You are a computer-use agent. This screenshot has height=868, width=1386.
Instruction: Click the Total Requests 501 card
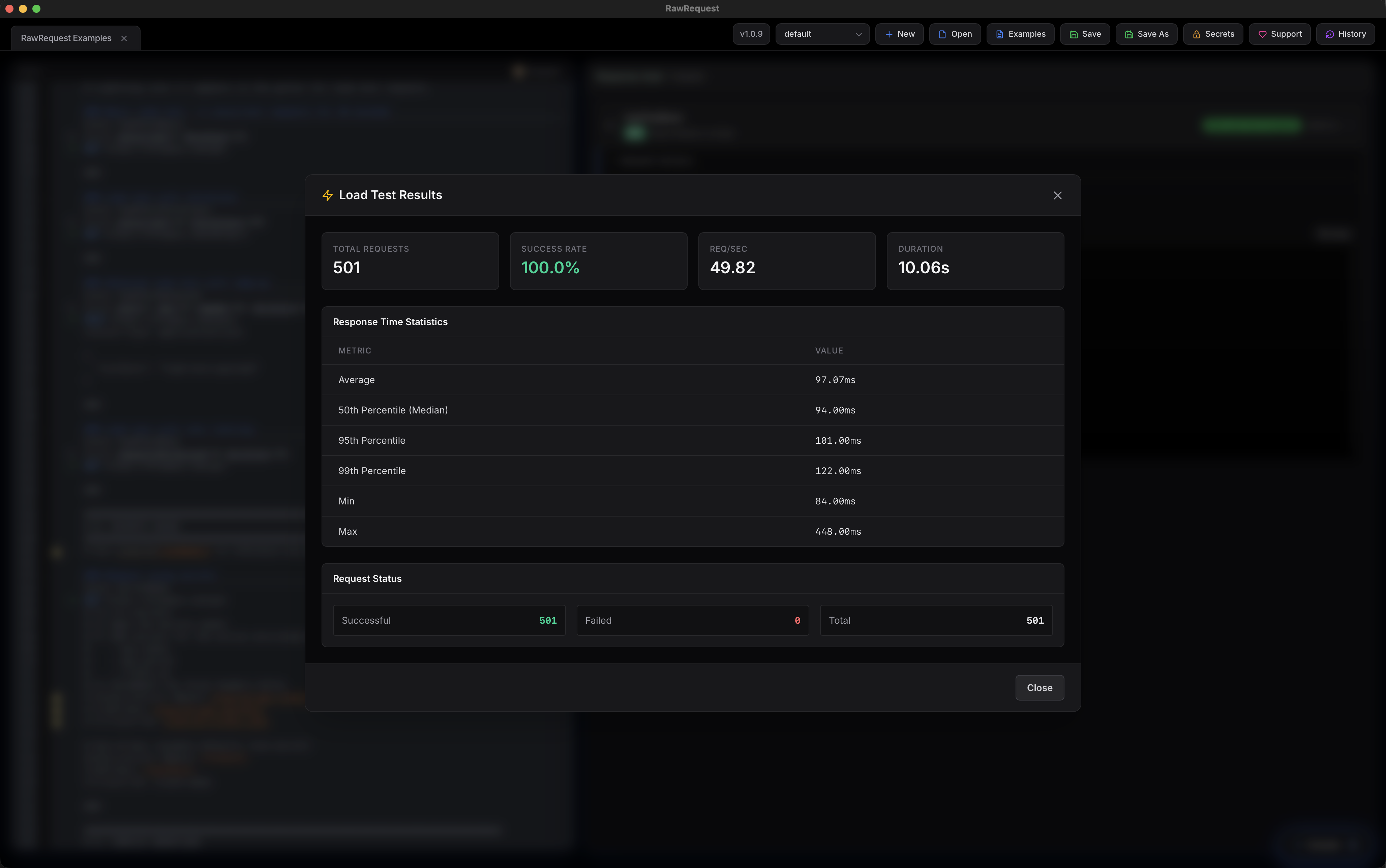410,260
